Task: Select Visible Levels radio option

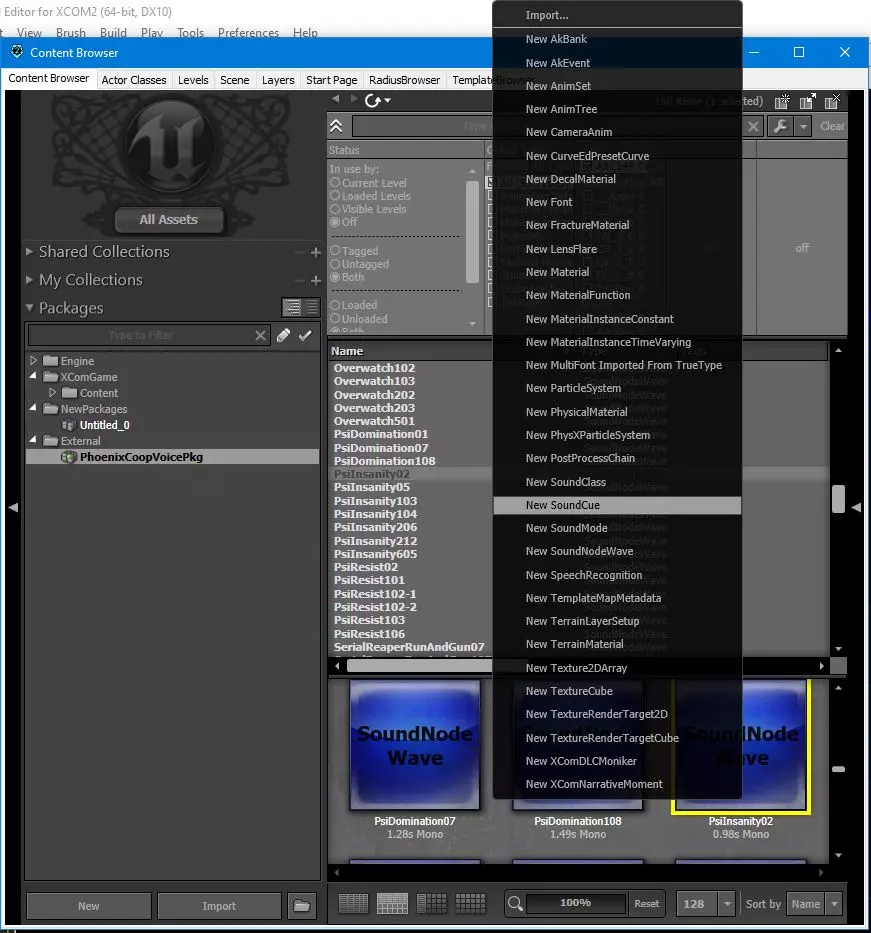Action: [x=335, y=209]
